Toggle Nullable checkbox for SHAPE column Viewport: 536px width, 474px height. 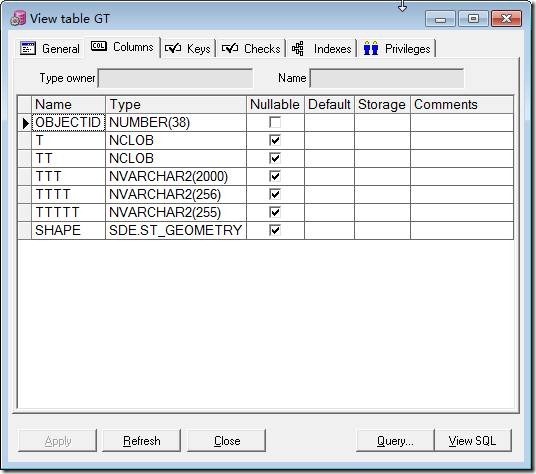point(275,230)
